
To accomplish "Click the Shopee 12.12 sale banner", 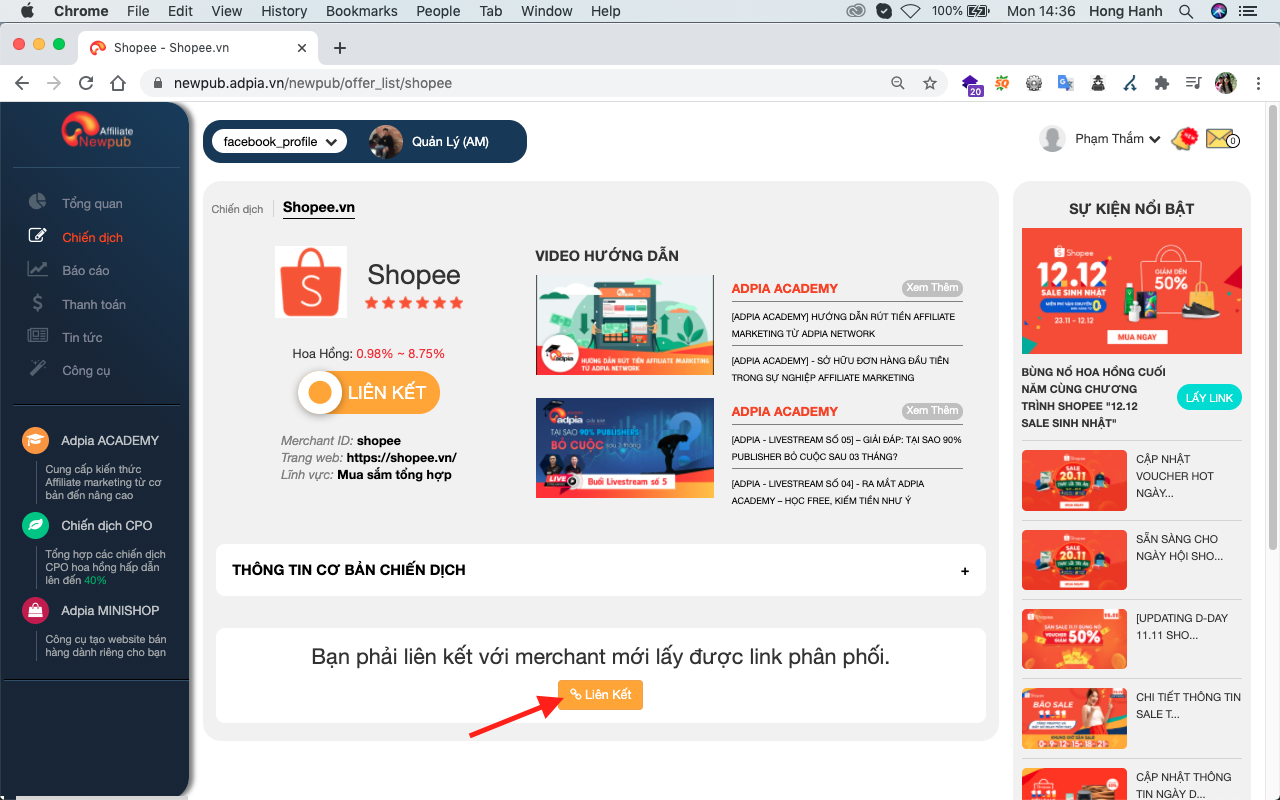I will coord(1132,291).
